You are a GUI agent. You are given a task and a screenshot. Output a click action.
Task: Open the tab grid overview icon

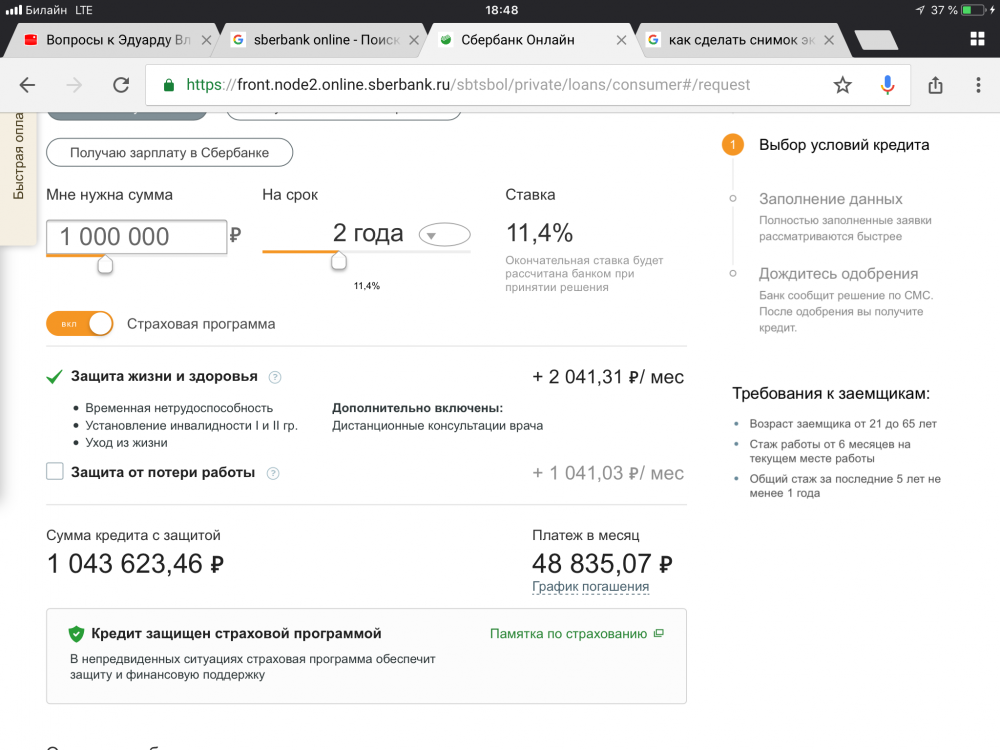(977, 39)
